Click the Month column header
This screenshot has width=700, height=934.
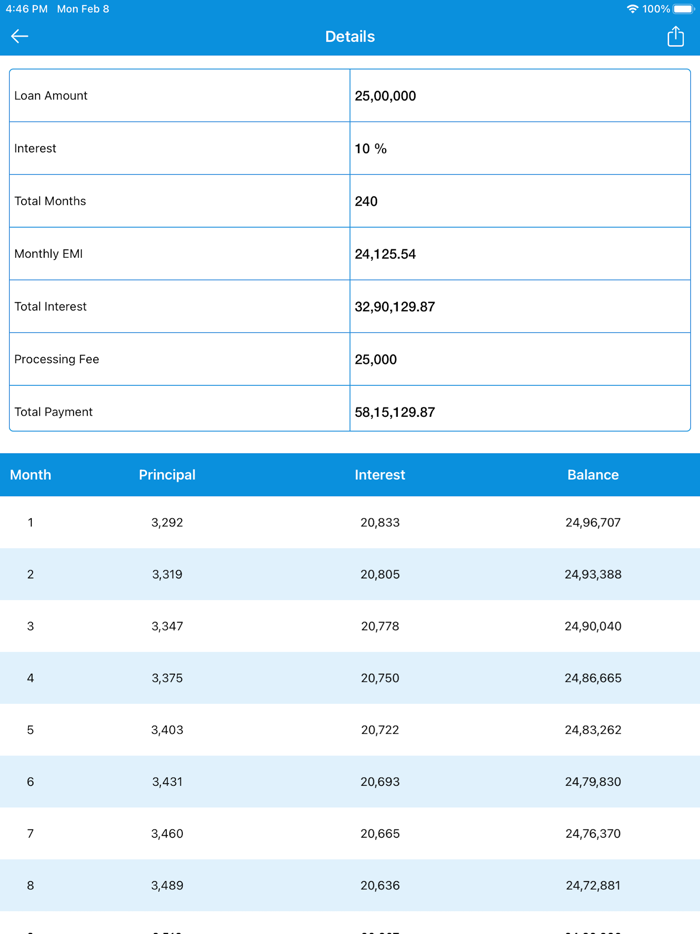click(31, 474)
